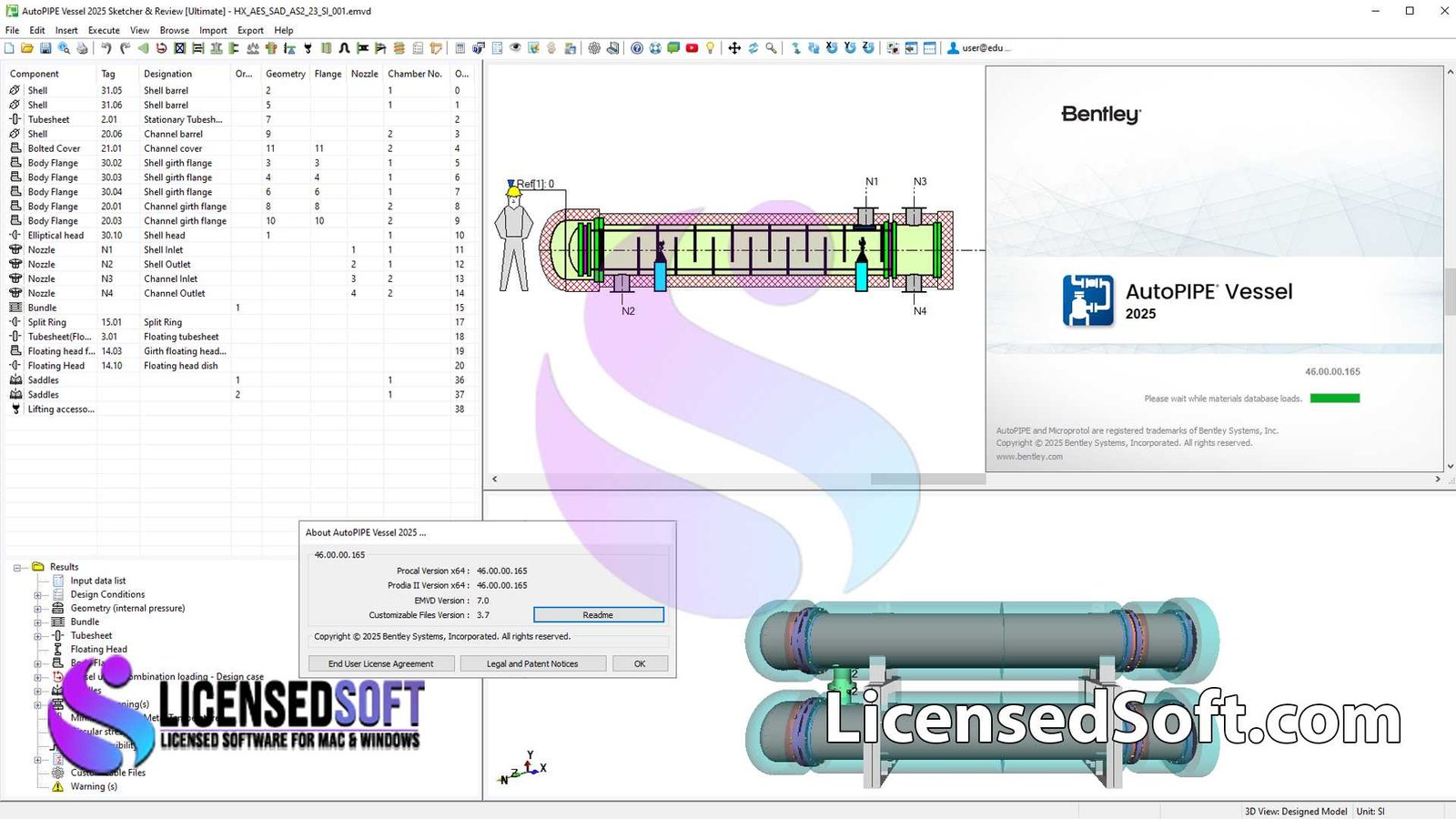Expand the Design Conditions tree node
The image size is (1456, 819).
pyautogui.click(x=38, y=595)
